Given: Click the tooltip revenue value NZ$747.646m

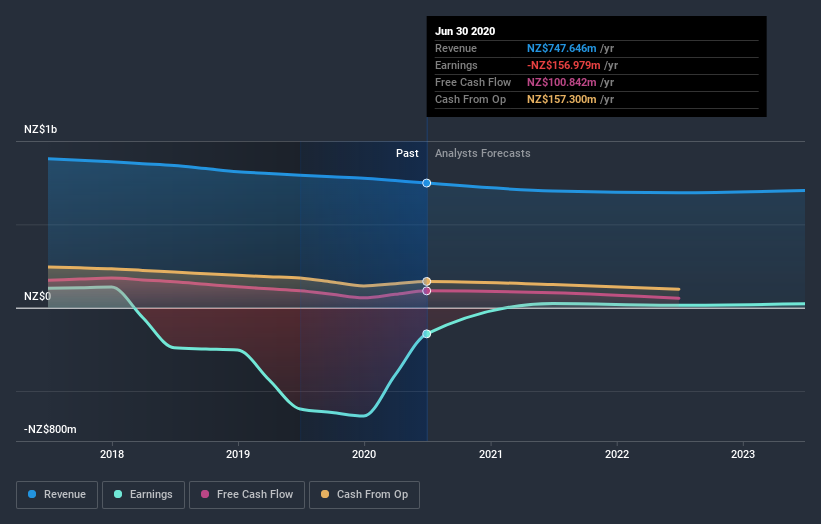Looking at the screenshot, I should pos(561,48).
